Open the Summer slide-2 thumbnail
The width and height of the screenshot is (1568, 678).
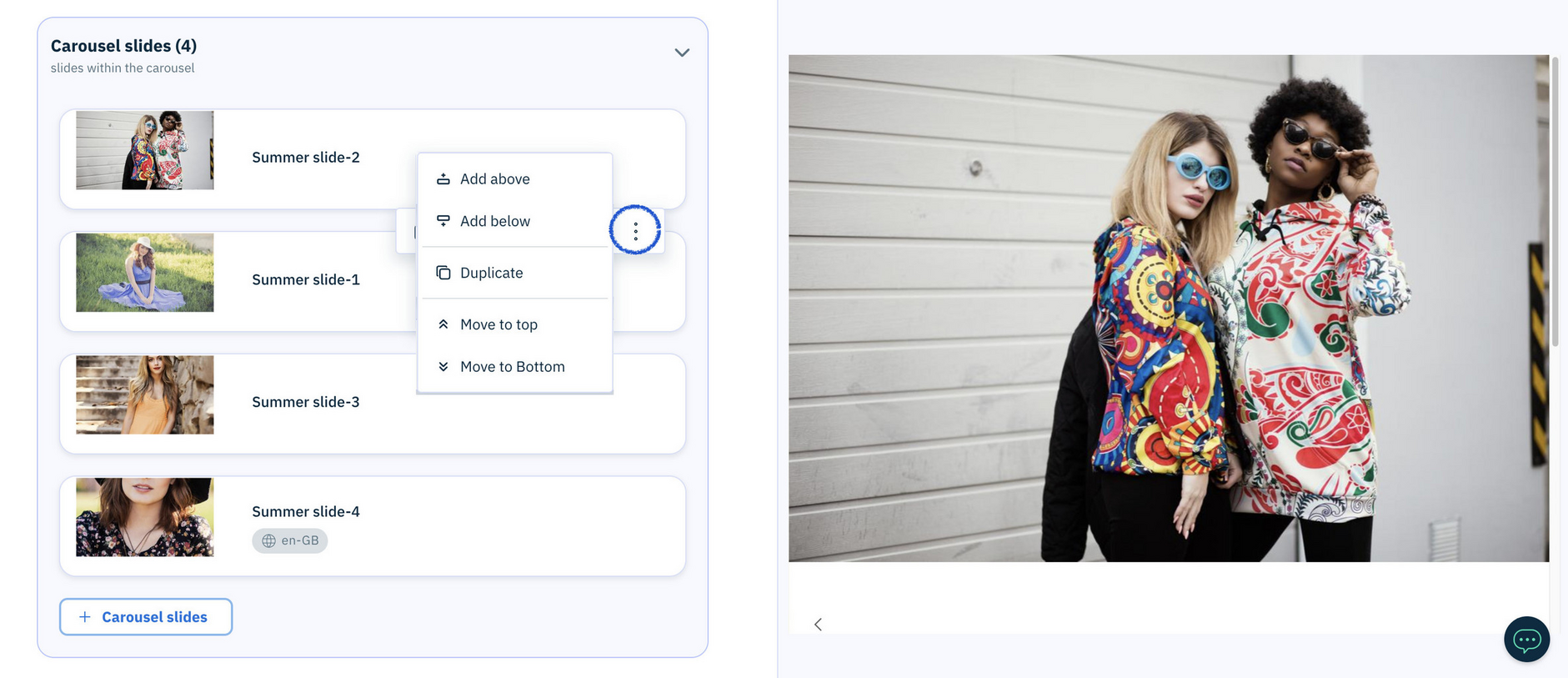145,150
